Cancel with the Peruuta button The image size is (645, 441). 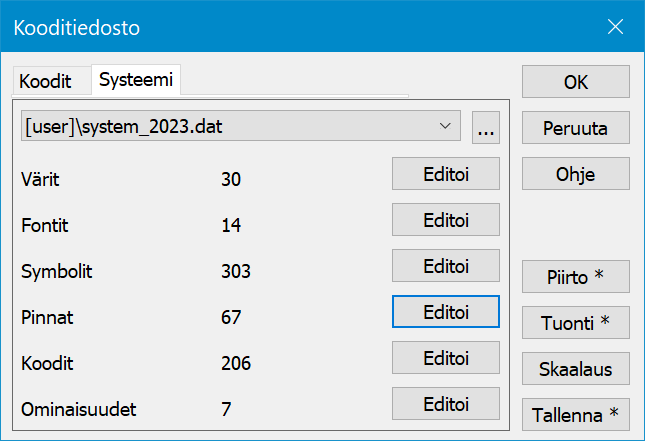[576, 128]
